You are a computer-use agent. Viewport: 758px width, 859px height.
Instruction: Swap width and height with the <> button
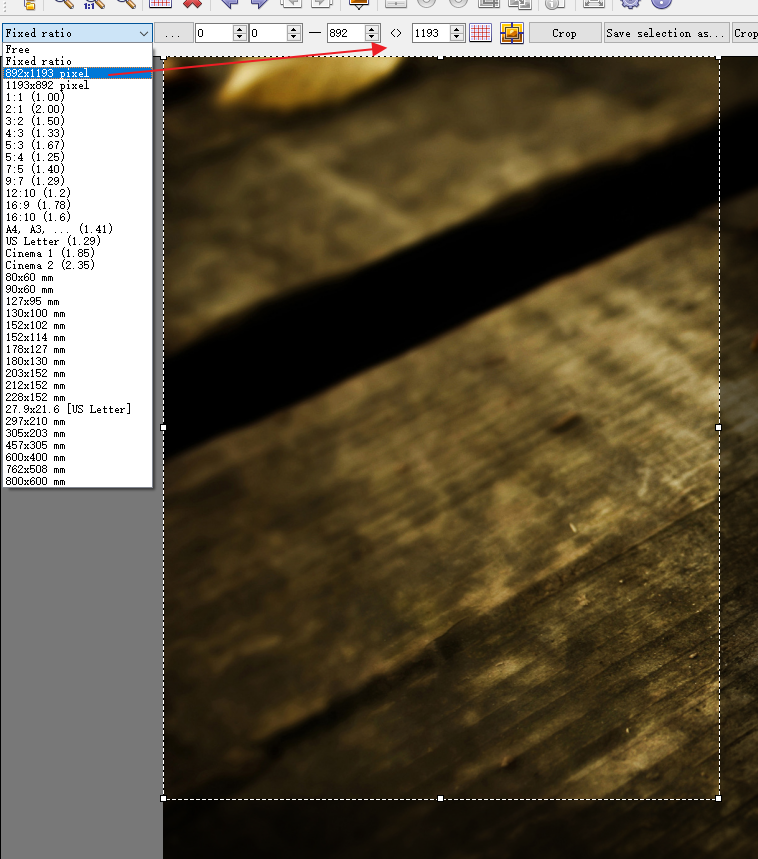tap(396, 33)
